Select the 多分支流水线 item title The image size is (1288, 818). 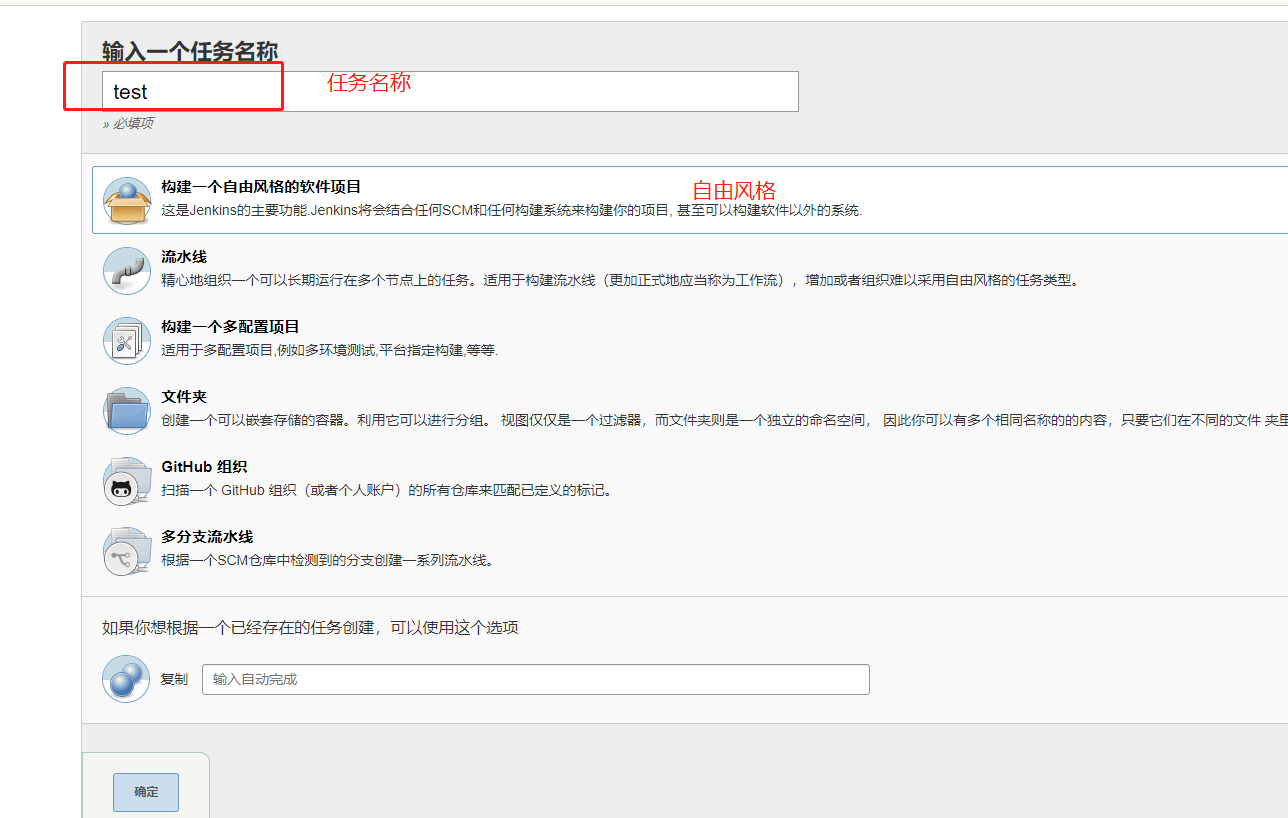point(207,537)
